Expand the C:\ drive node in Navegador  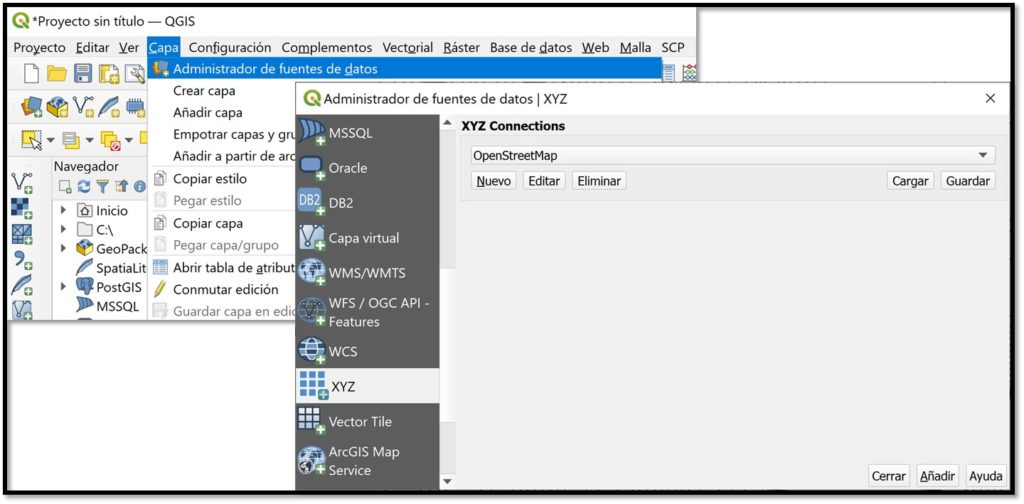click(64, 229)
